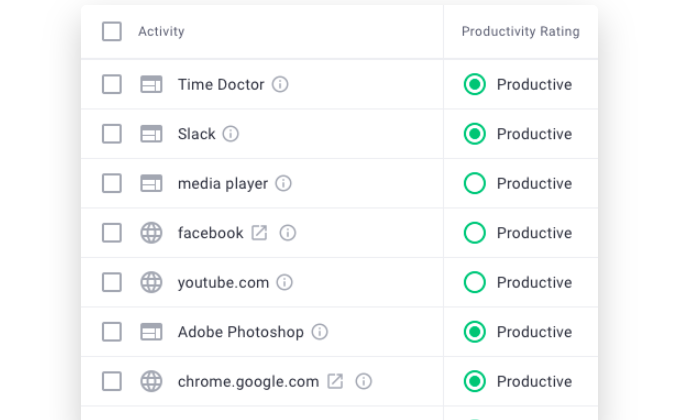Open info icon next to Adobe Photoshop
Image resolution: width=700 pixels, height=420 pixels.
pyautogui.click(x=319, y=332)
